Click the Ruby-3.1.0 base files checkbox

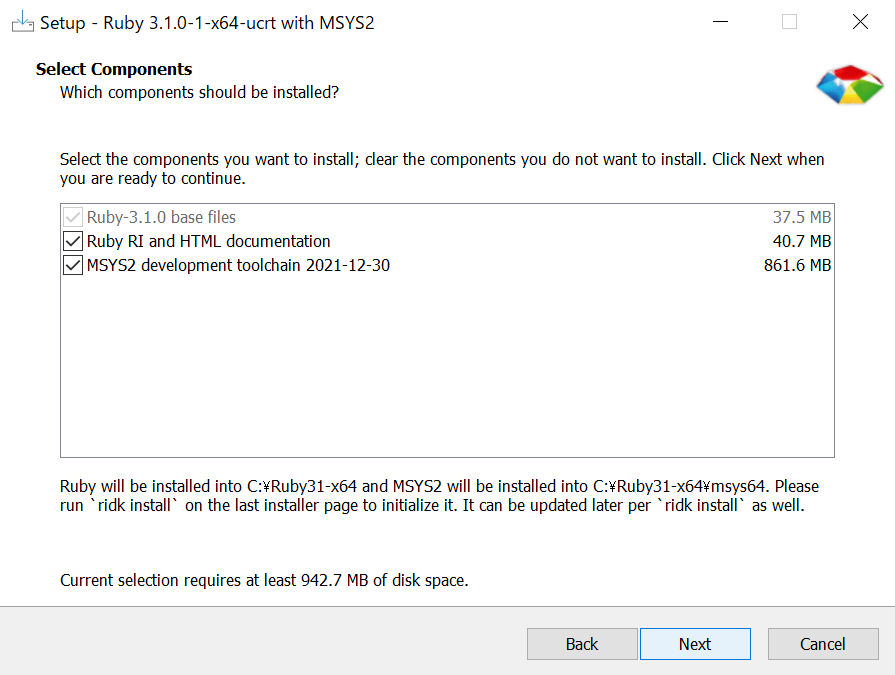click(73, 217)
